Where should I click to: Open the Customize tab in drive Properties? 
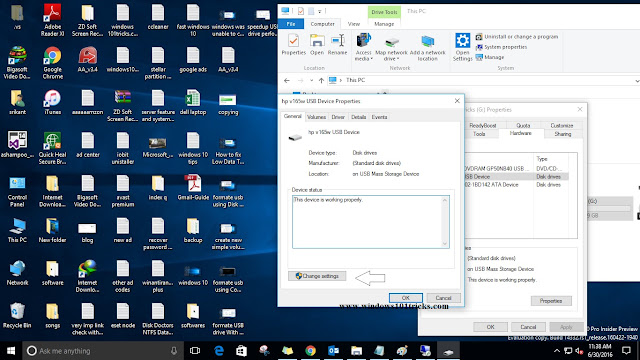click(562, 126)
